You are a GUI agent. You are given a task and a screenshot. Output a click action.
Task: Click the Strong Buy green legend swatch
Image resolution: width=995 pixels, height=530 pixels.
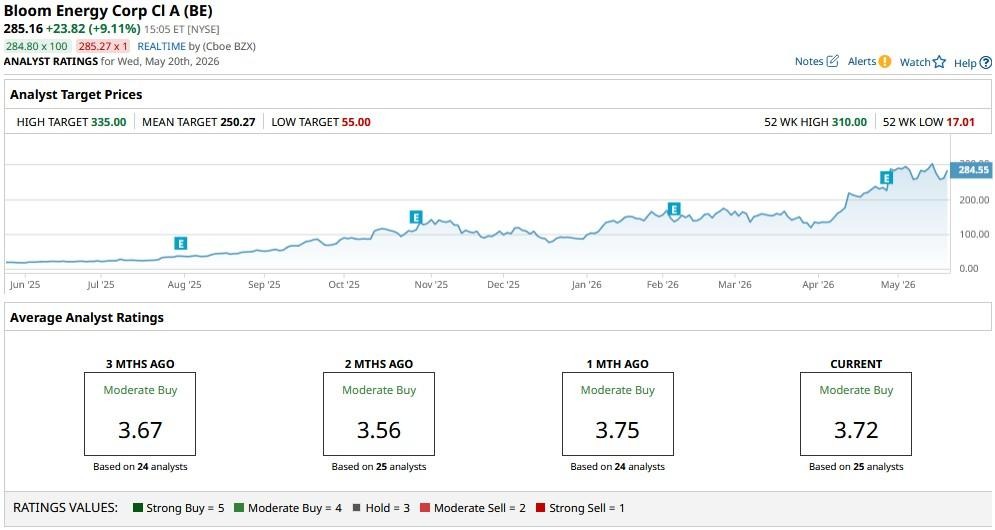point(138,508)
